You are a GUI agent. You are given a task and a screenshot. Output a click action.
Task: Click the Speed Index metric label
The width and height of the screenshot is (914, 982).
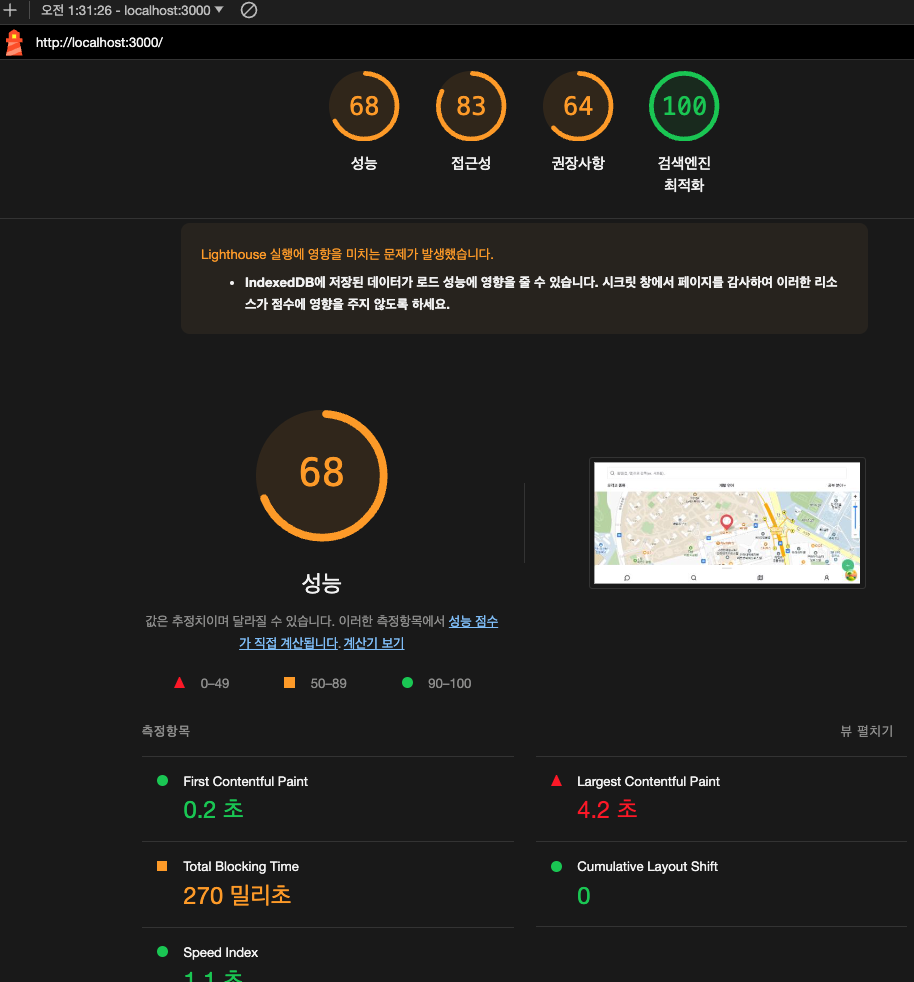pos(221,952)
